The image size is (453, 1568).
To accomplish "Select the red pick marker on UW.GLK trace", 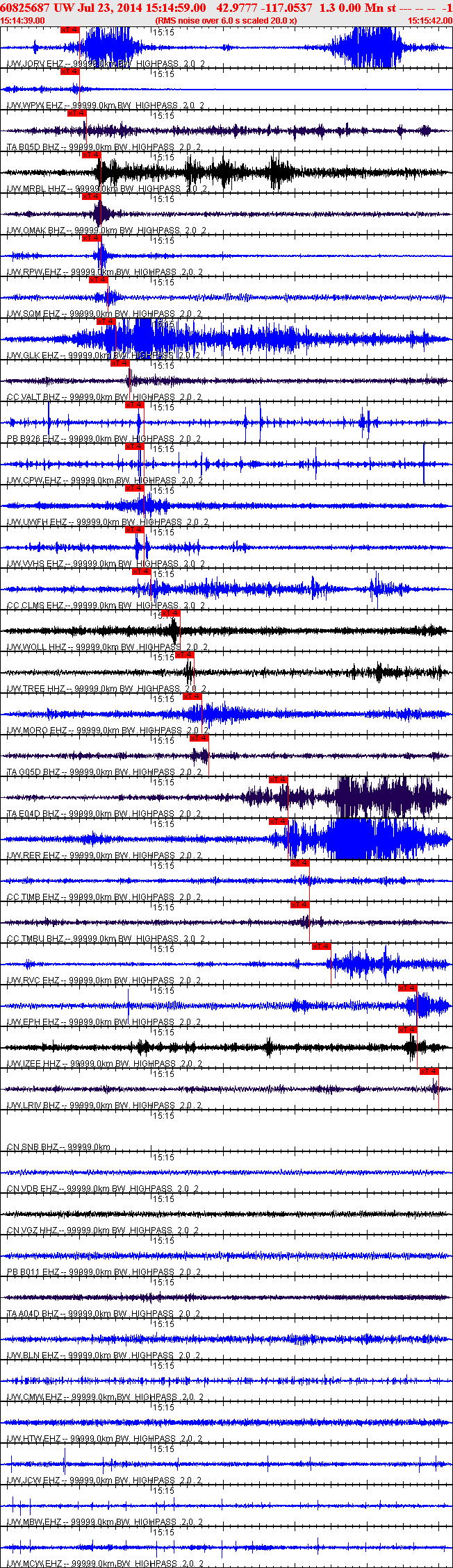I will (106, 322).
